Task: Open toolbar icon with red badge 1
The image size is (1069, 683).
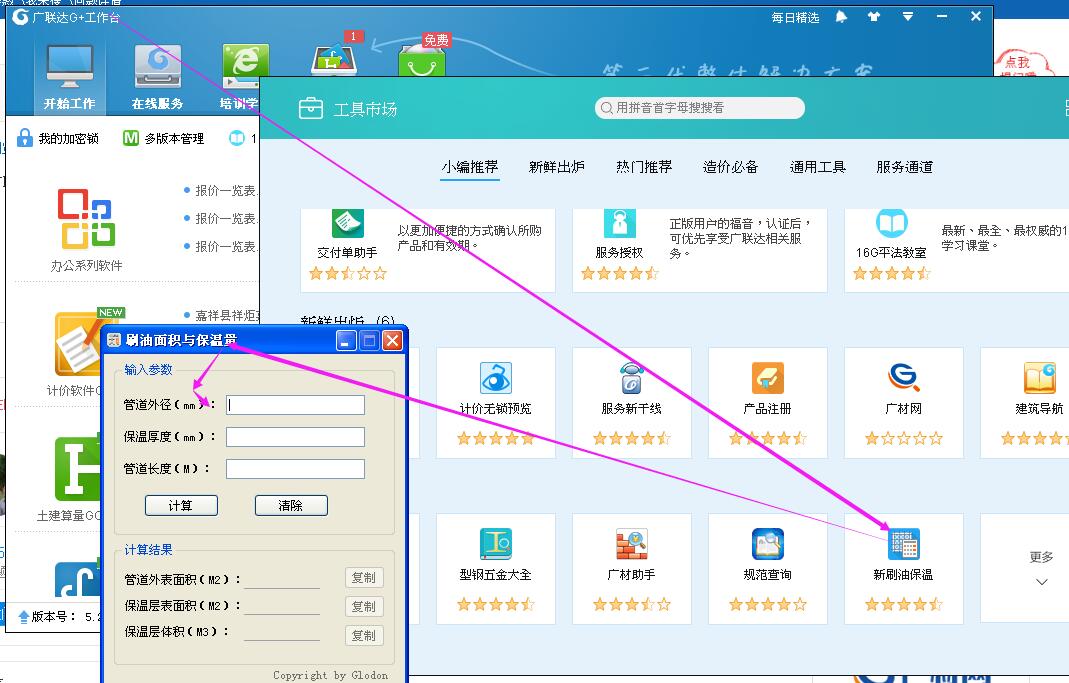Action: [x=333, y=59]
